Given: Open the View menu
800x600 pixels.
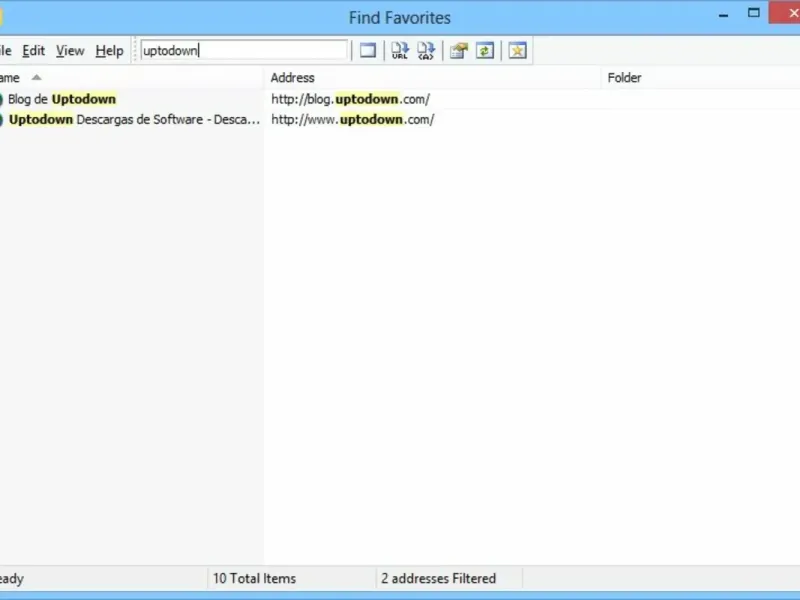Looking at the screenshot, I should (x=70, y=51).
